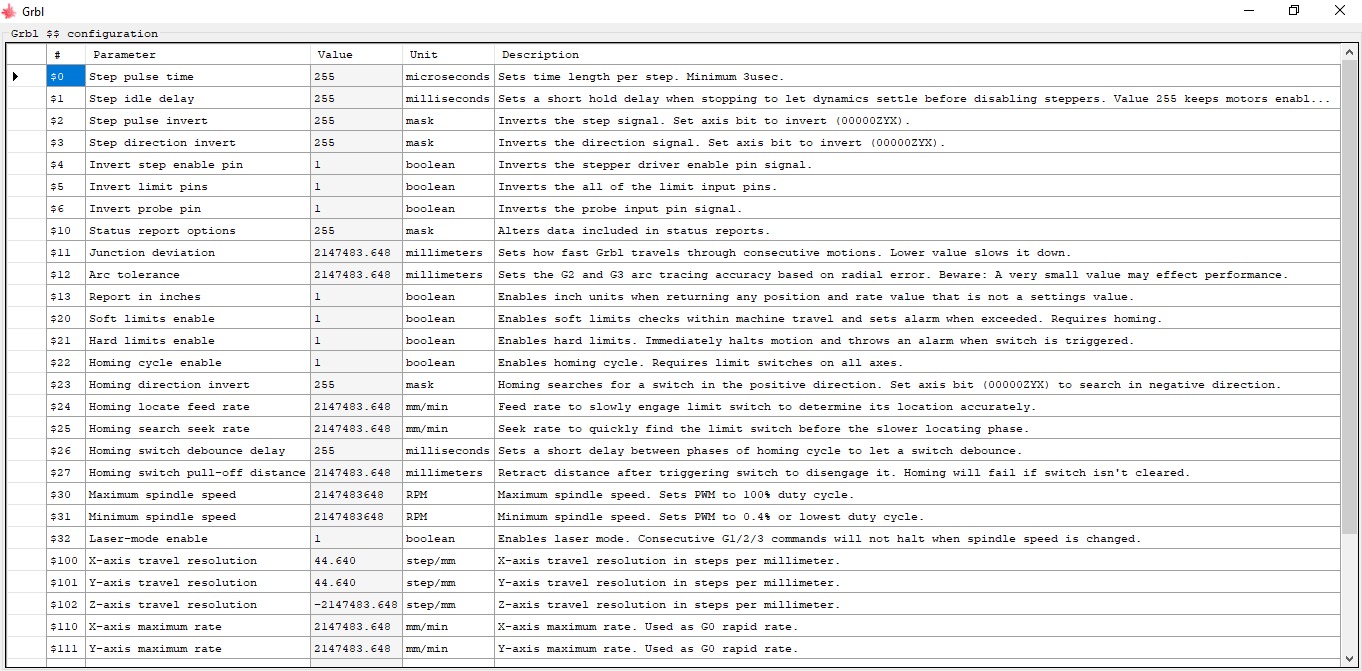Edit the Step idle delay value
The image size is (1362, 671).
[356, 99]
